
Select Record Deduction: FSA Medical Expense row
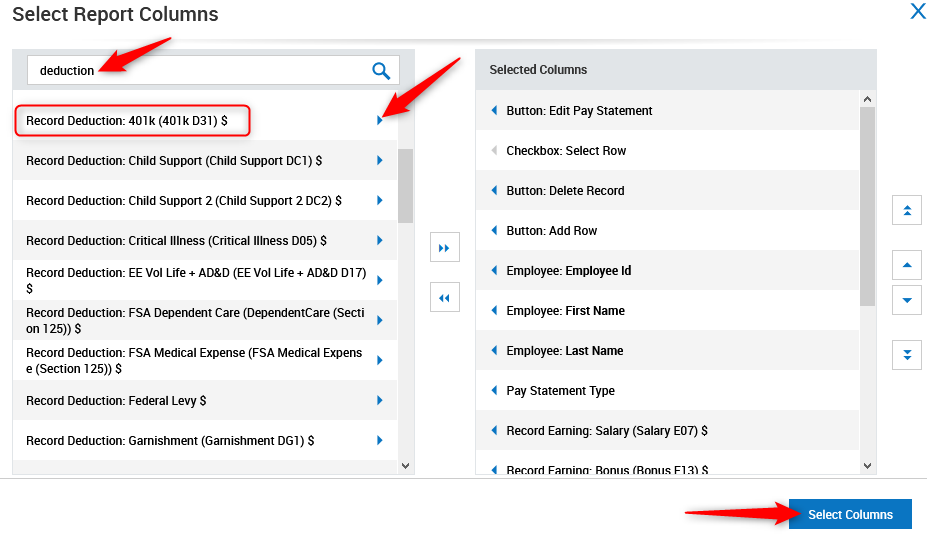click(205, 360)
